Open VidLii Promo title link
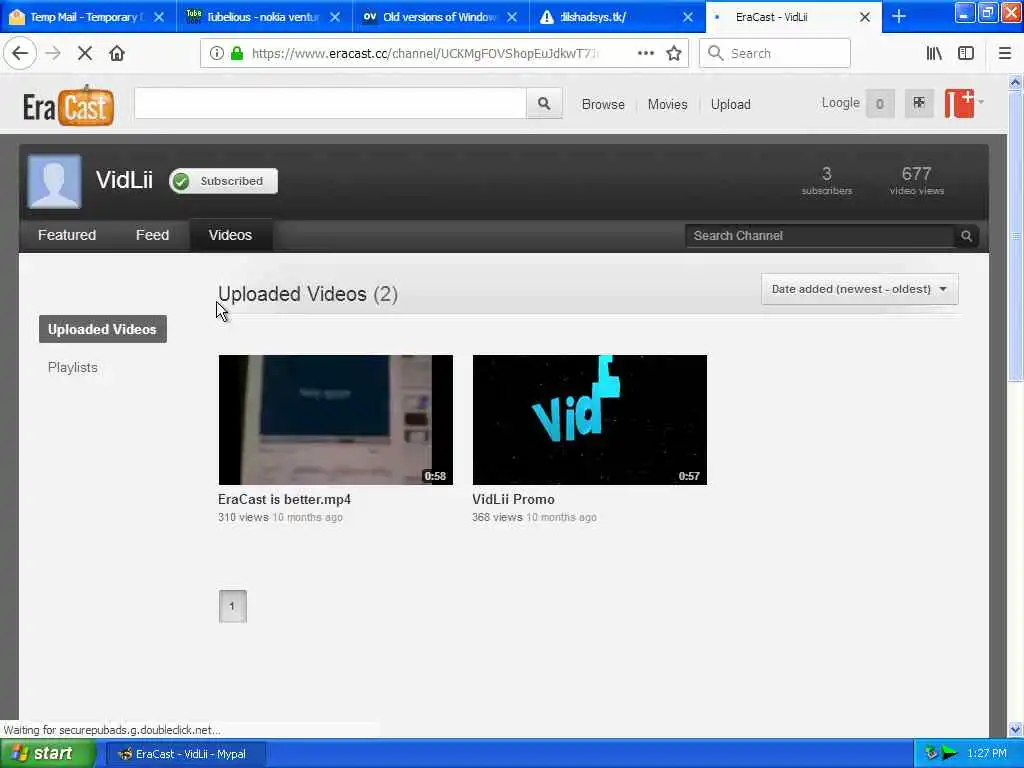The height and width of the screenshot is (768, 1024). (513, 500)
